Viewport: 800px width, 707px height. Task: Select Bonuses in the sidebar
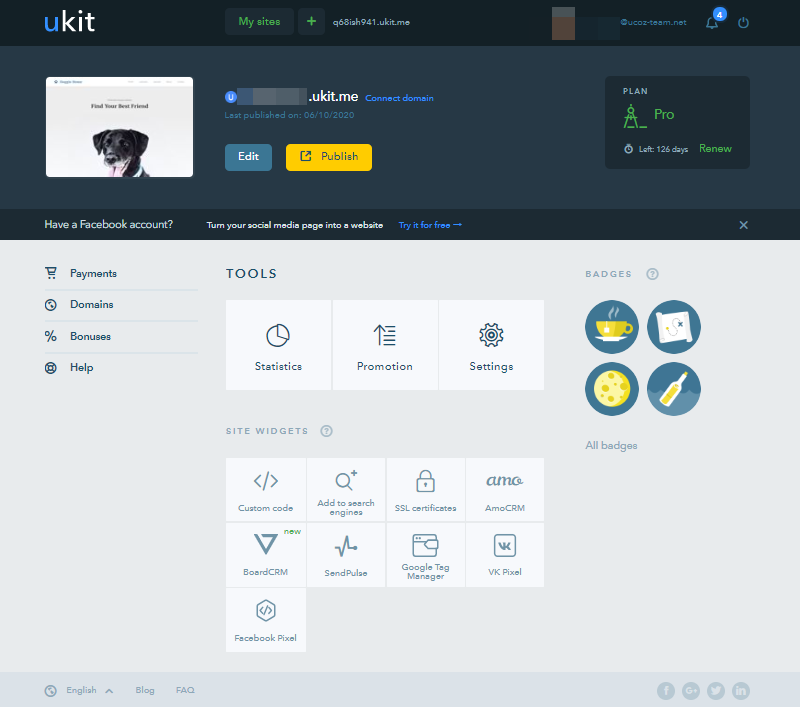point(88,336)
